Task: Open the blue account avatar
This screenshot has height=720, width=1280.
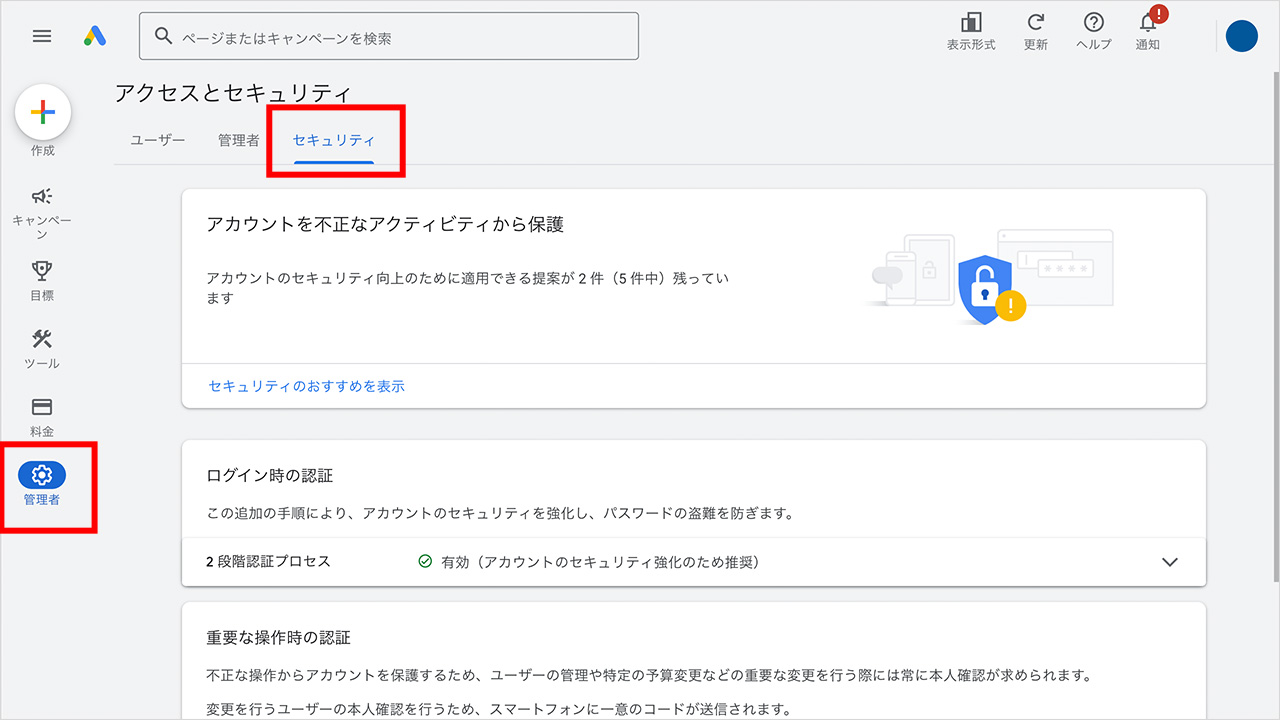Action: click(1242, 36)
